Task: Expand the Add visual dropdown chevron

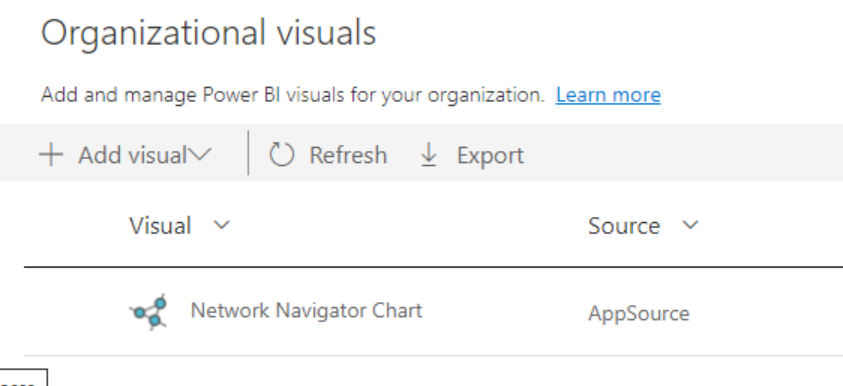Action: tap(200, 155)
